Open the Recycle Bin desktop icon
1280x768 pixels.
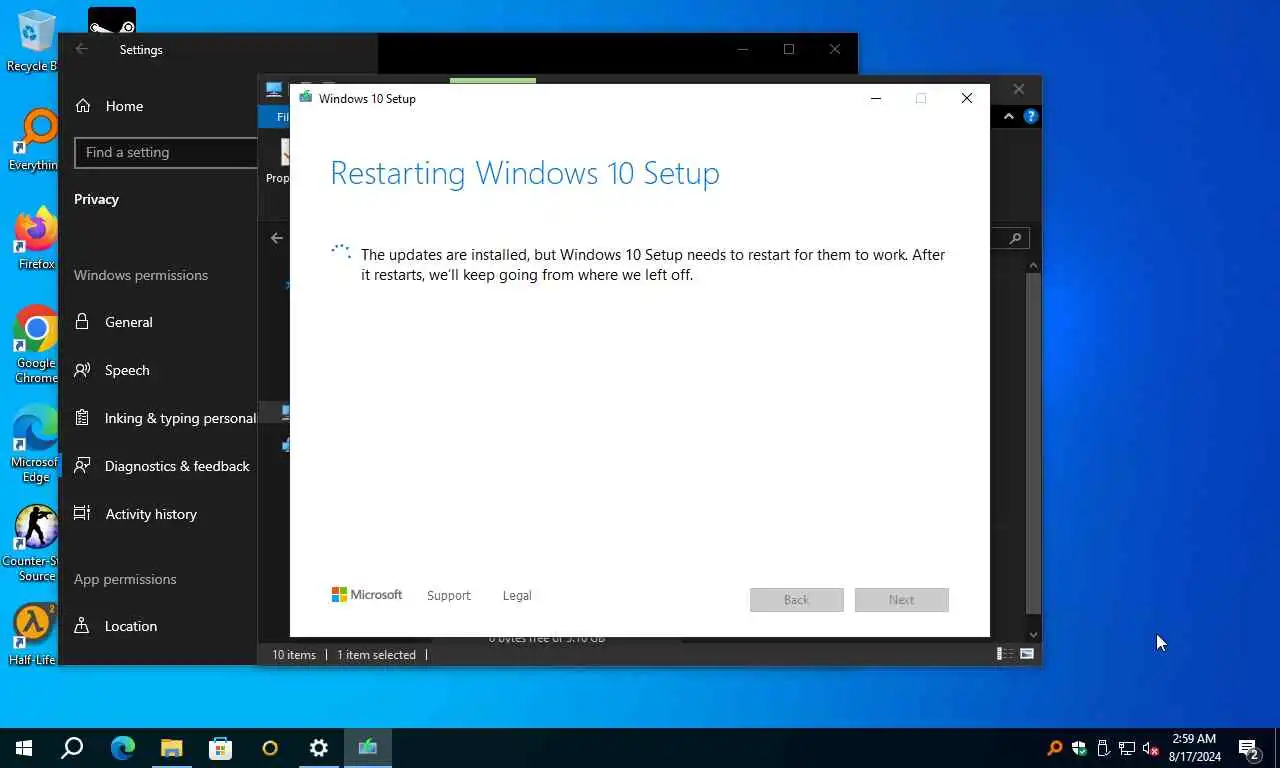click(x=34, y=41)
